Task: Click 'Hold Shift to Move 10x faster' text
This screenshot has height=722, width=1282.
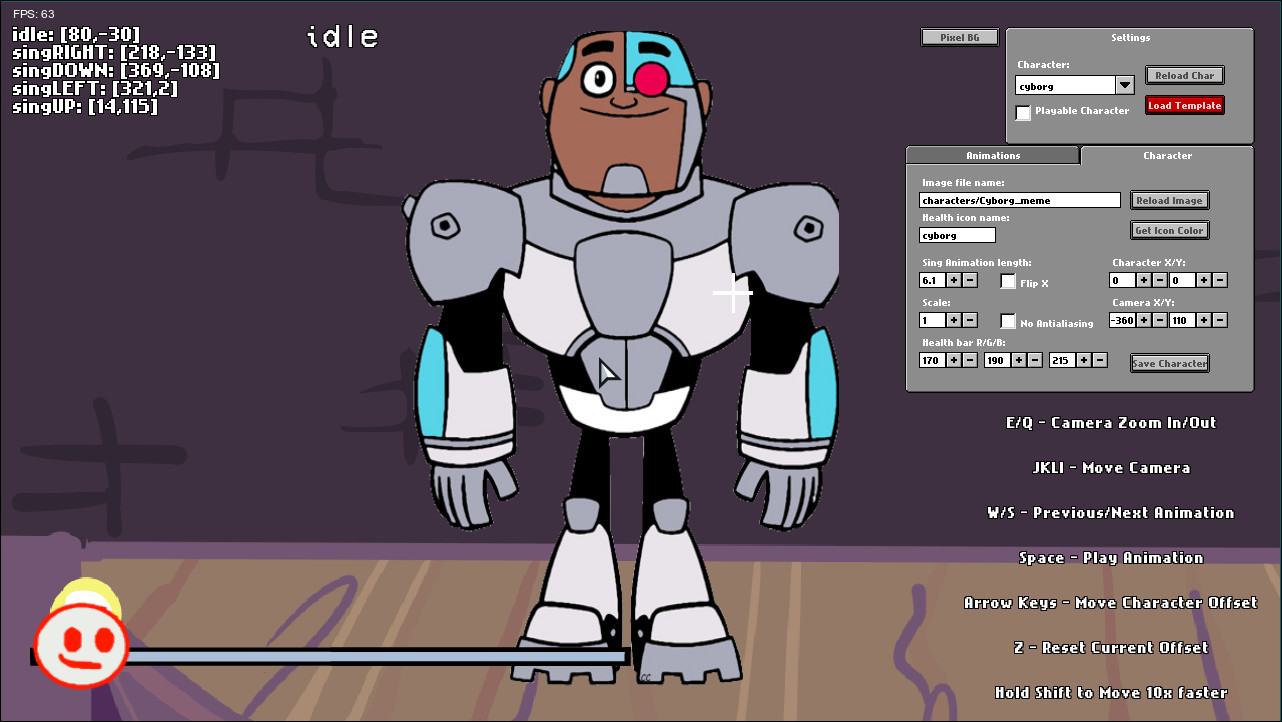Action: coord(1111,693)
